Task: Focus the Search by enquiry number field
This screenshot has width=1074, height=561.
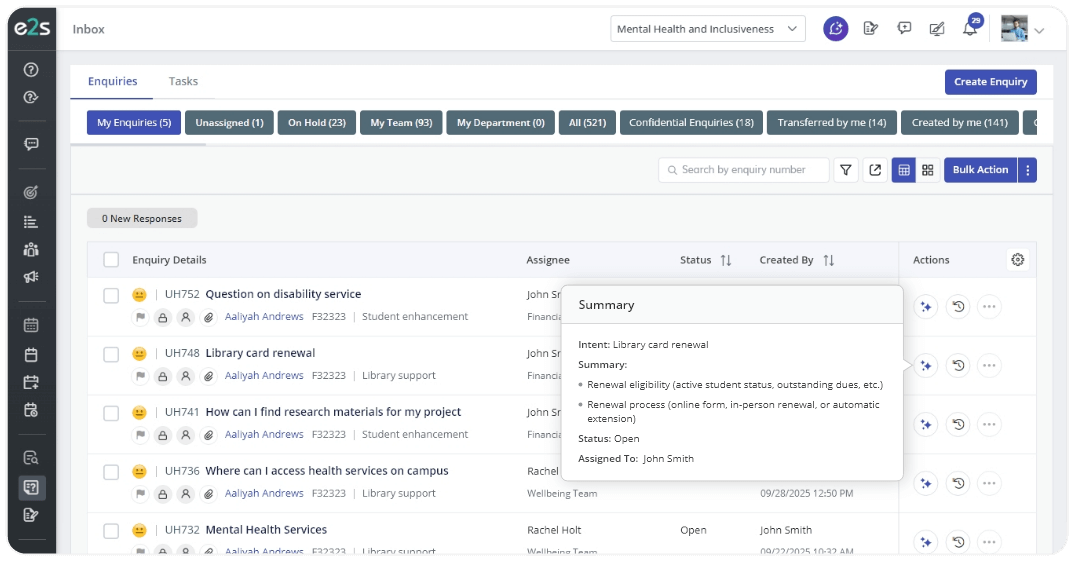Action: 744,170
